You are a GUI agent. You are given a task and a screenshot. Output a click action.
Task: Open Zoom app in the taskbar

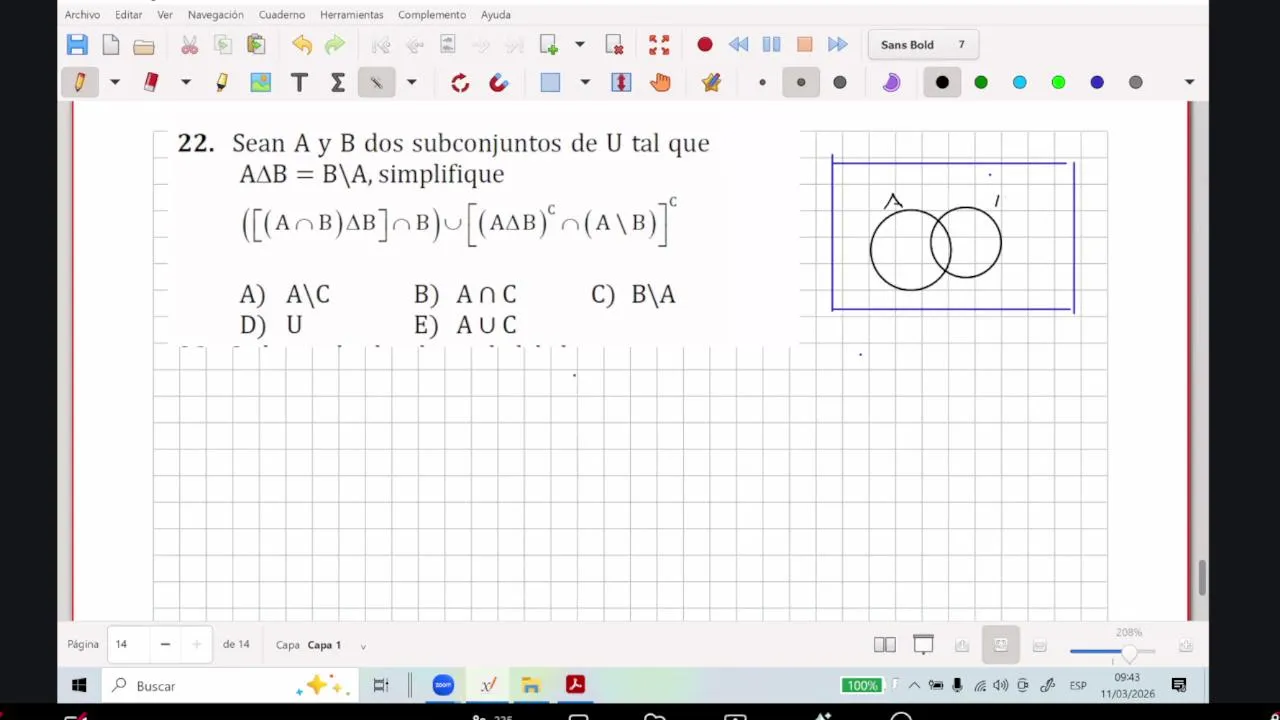(443, 685)
